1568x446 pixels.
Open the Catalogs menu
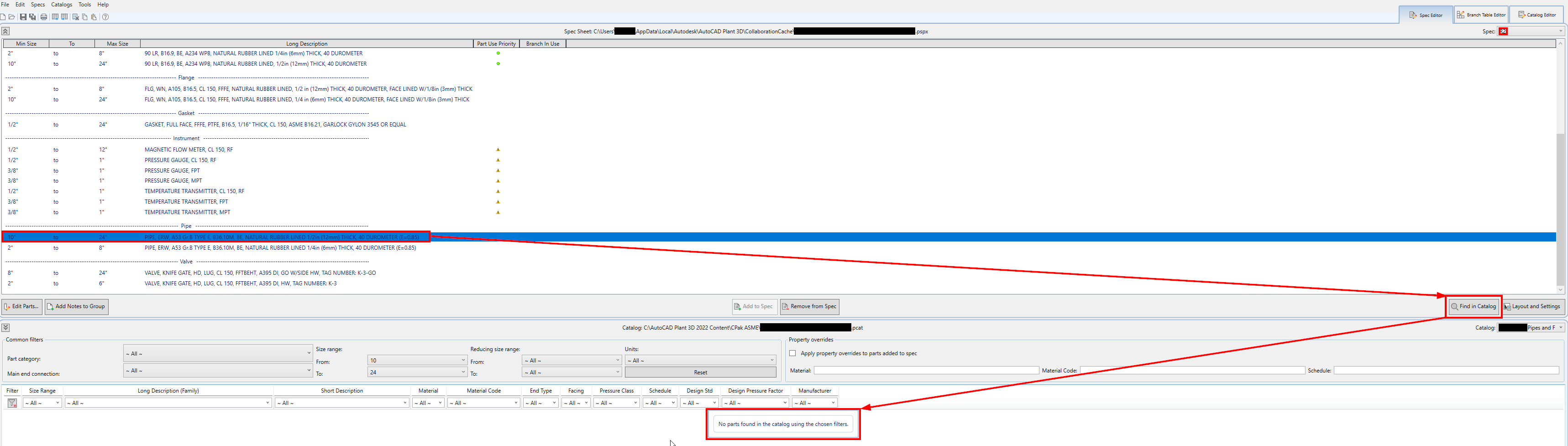point(62,4)
